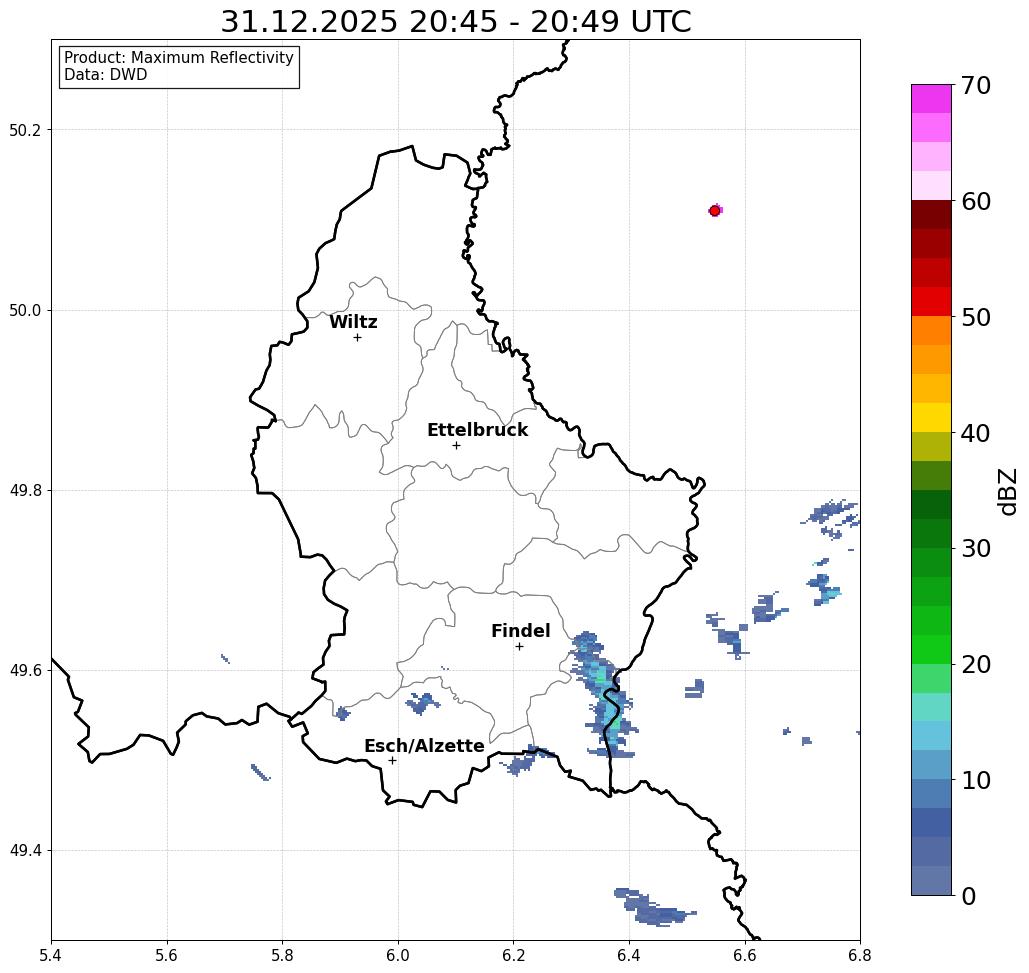Click the 50 tick on the colorbar
The width and height of the screenshot is (1029, 973).
(x=976, y=318)
